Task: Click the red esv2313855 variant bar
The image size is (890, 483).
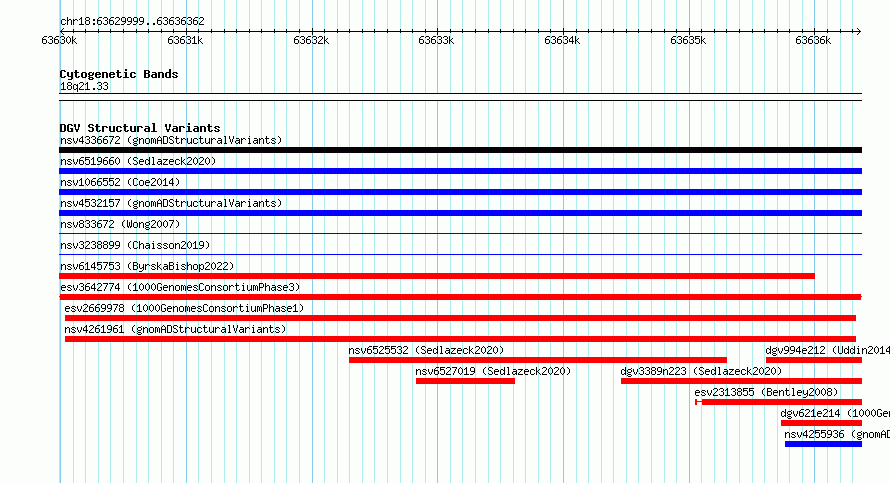Action: (779, 402)
